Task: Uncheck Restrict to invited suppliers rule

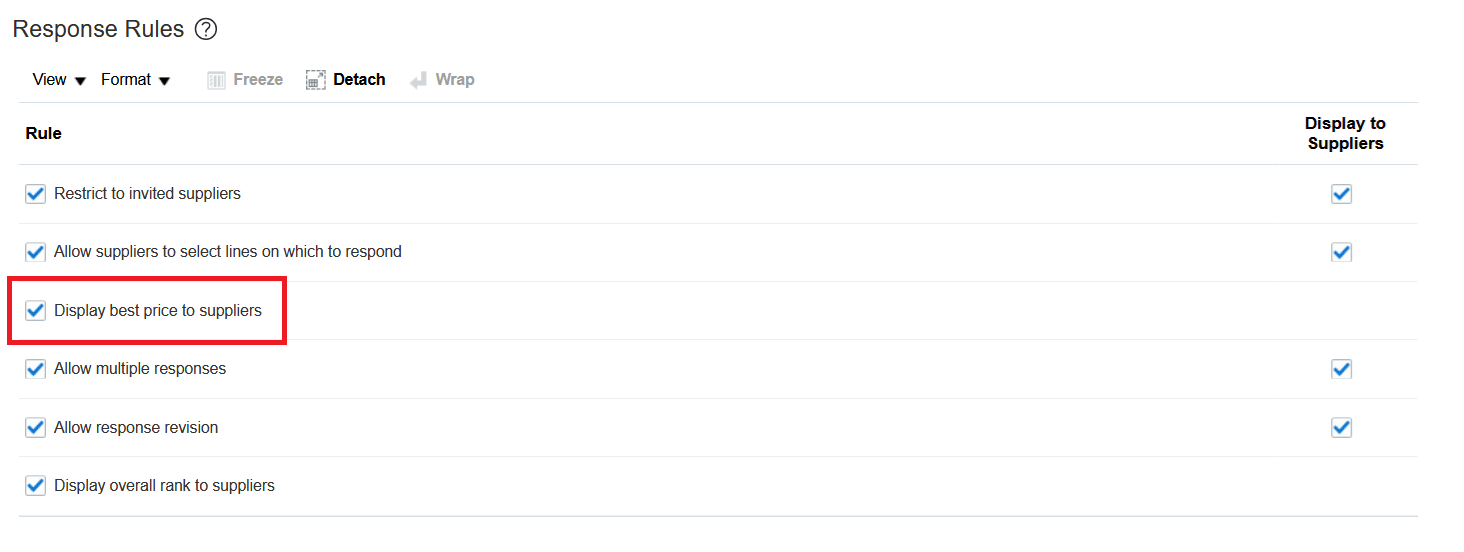Action: point(36,194)
